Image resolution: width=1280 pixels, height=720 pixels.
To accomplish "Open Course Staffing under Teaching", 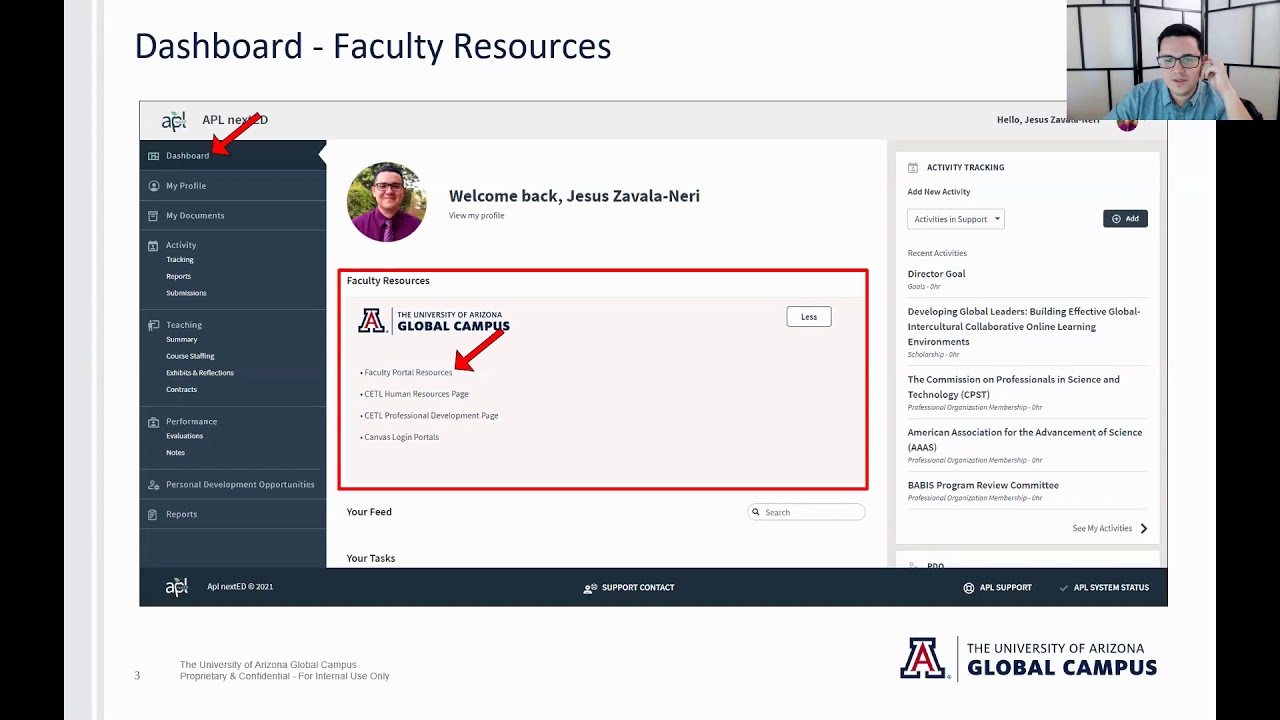I will point(190,356).
